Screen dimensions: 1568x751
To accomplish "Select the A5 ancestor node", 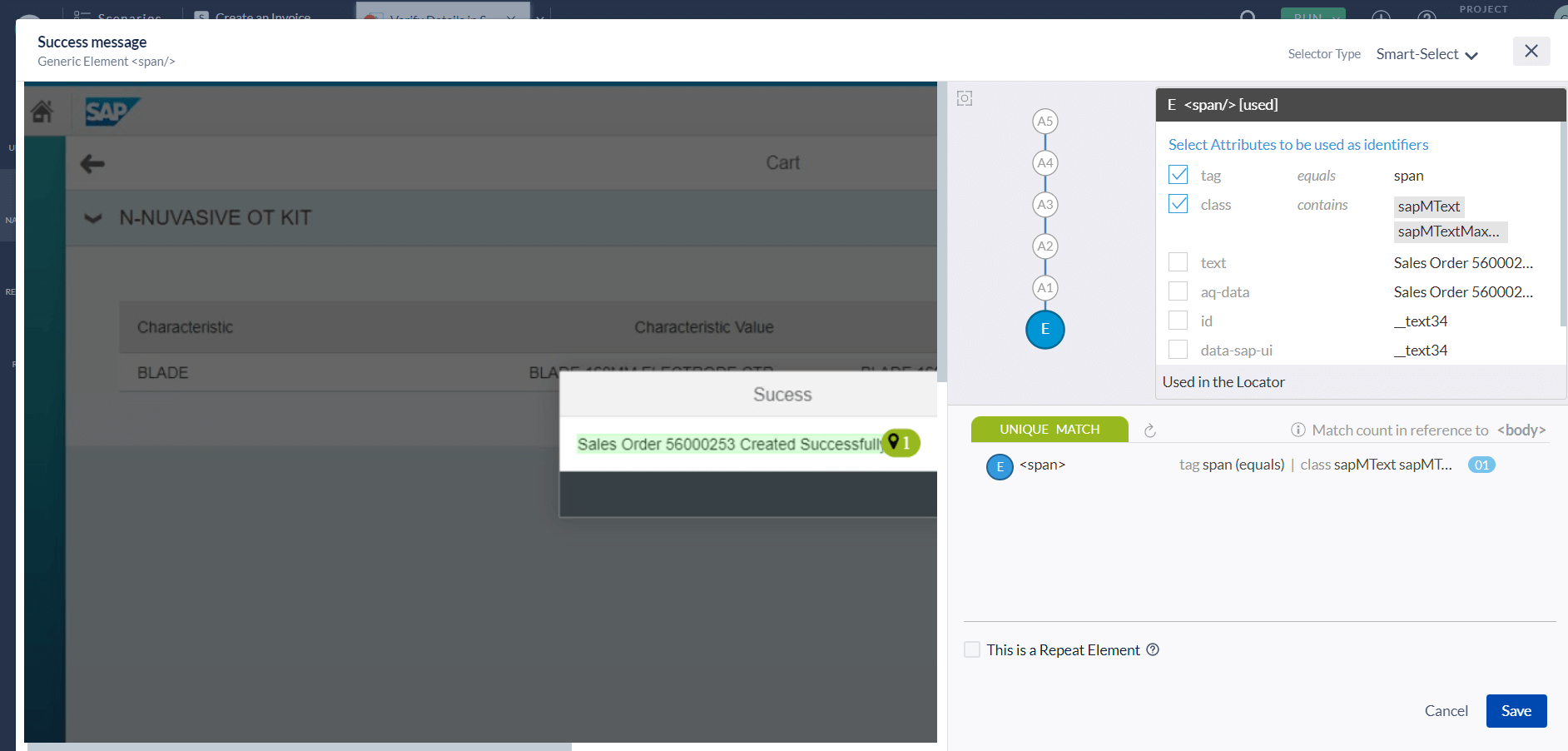I will tap(1045, 122).
